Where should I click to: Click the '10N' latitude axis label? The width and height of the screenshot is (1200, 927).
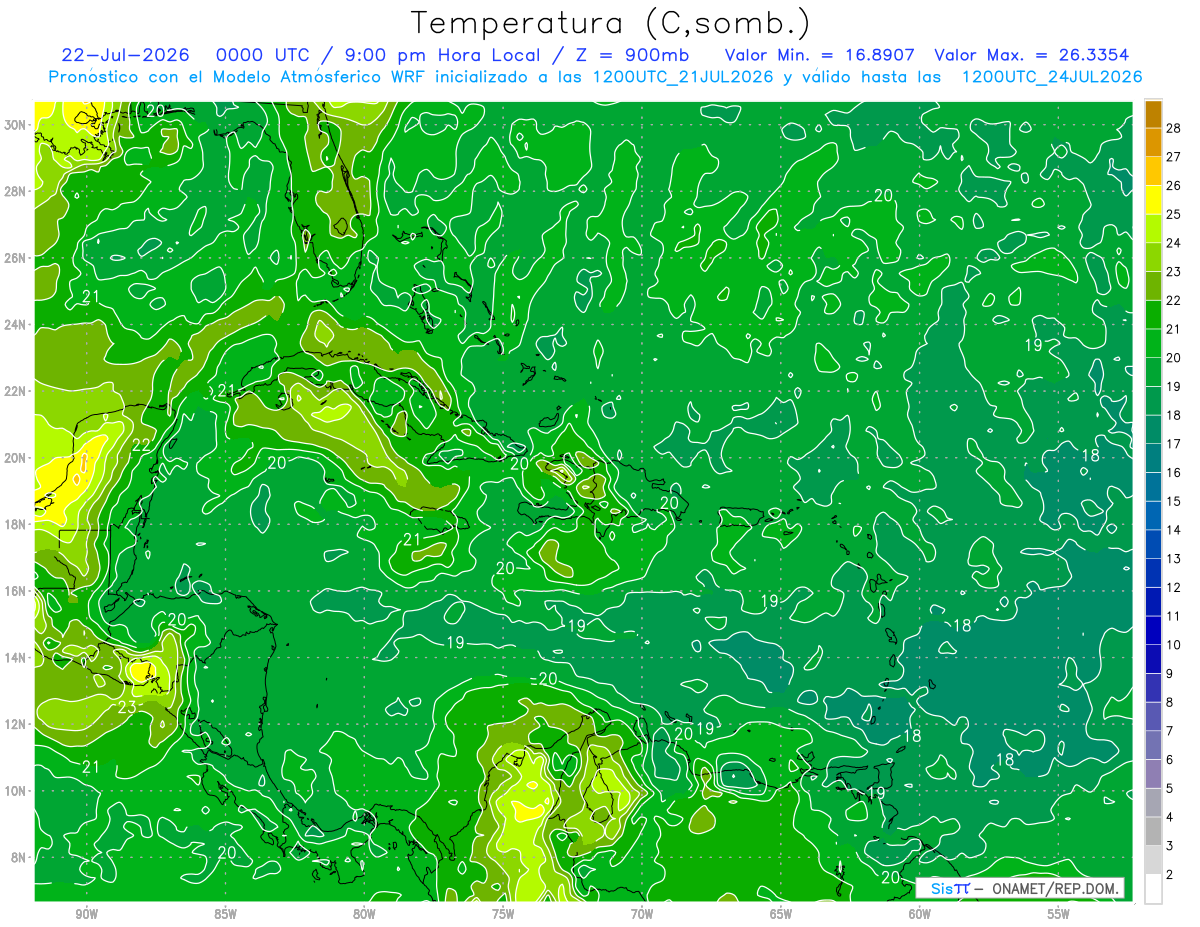16,791
